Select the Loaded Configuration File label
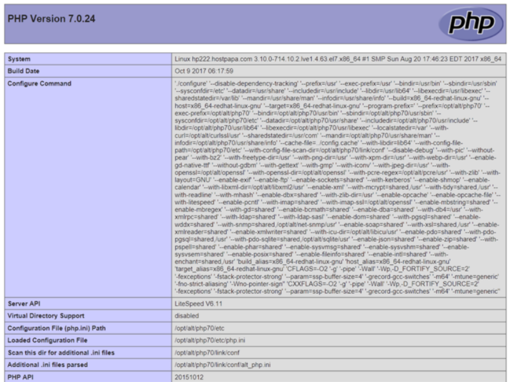The height and width of the screenshot is (382, 510). (47, 340)
